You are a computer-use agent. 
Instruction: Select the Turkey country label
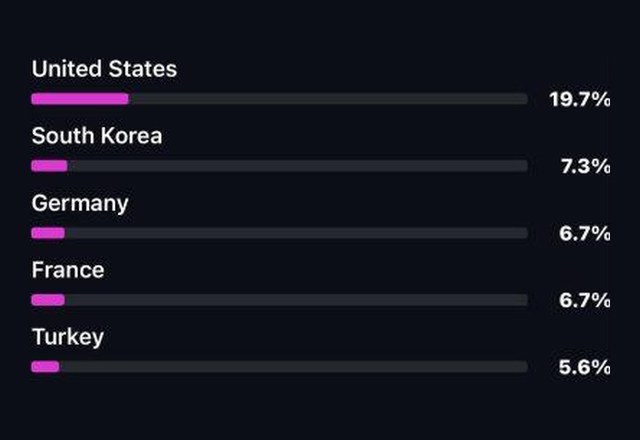point(68,338)
